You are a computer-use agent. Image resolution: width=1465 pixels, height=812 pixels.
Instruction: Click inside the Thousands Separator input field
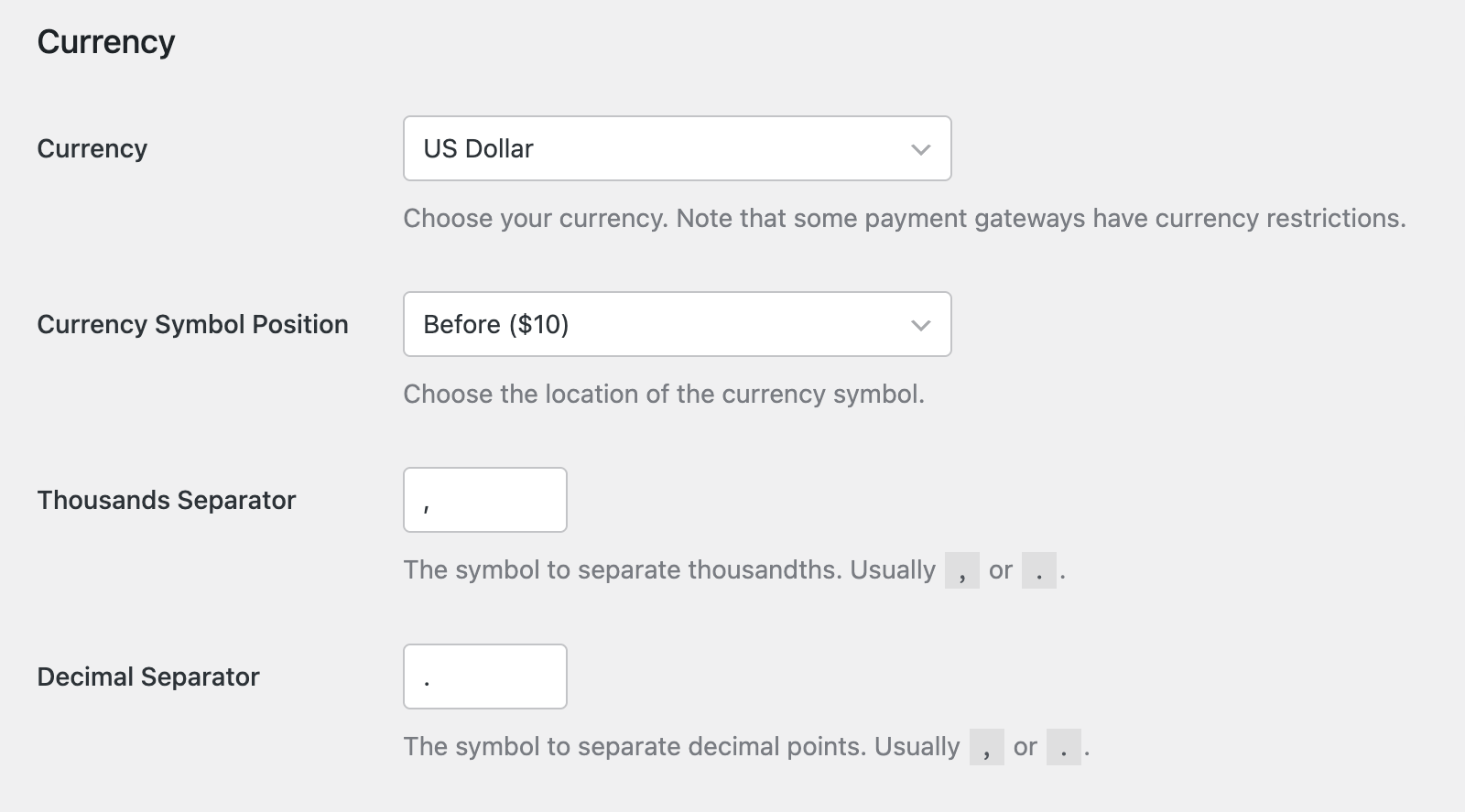coord(484,500)
